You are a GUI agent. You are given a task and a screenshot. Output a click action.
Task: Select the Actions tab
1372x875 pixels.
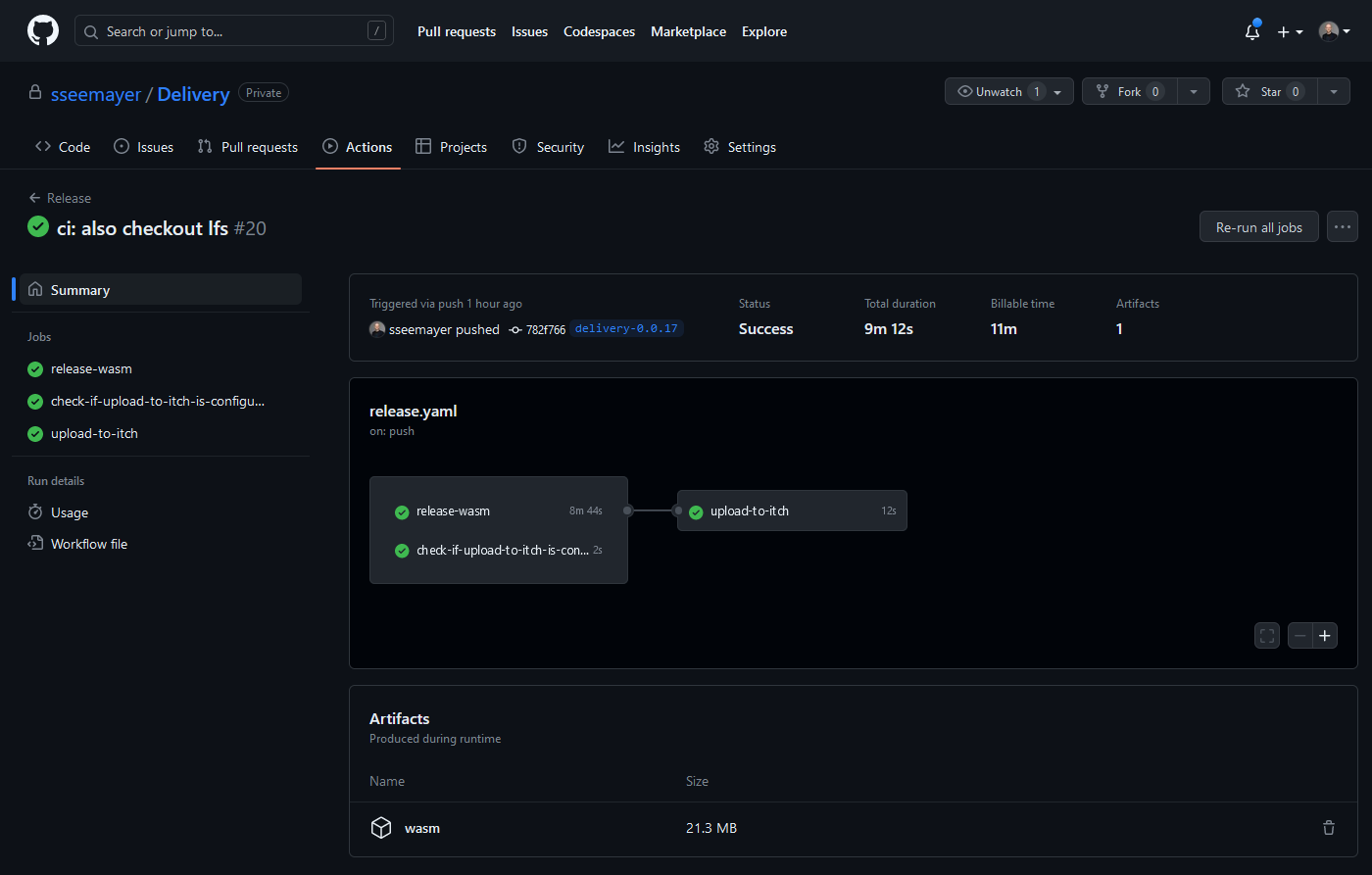358,147
